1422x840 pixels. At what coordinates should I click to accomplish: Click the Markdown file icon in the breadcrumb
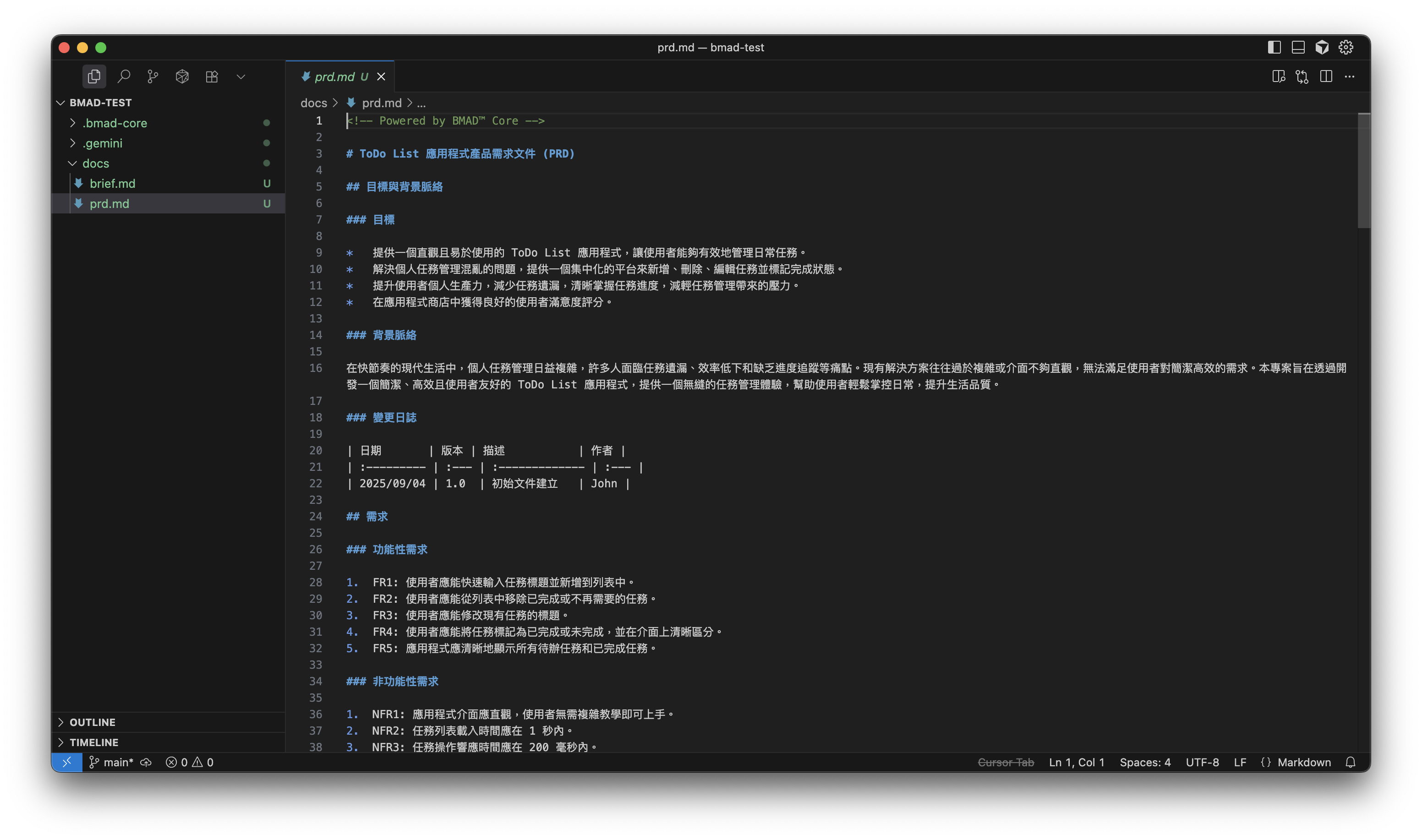tap(351, 103)
